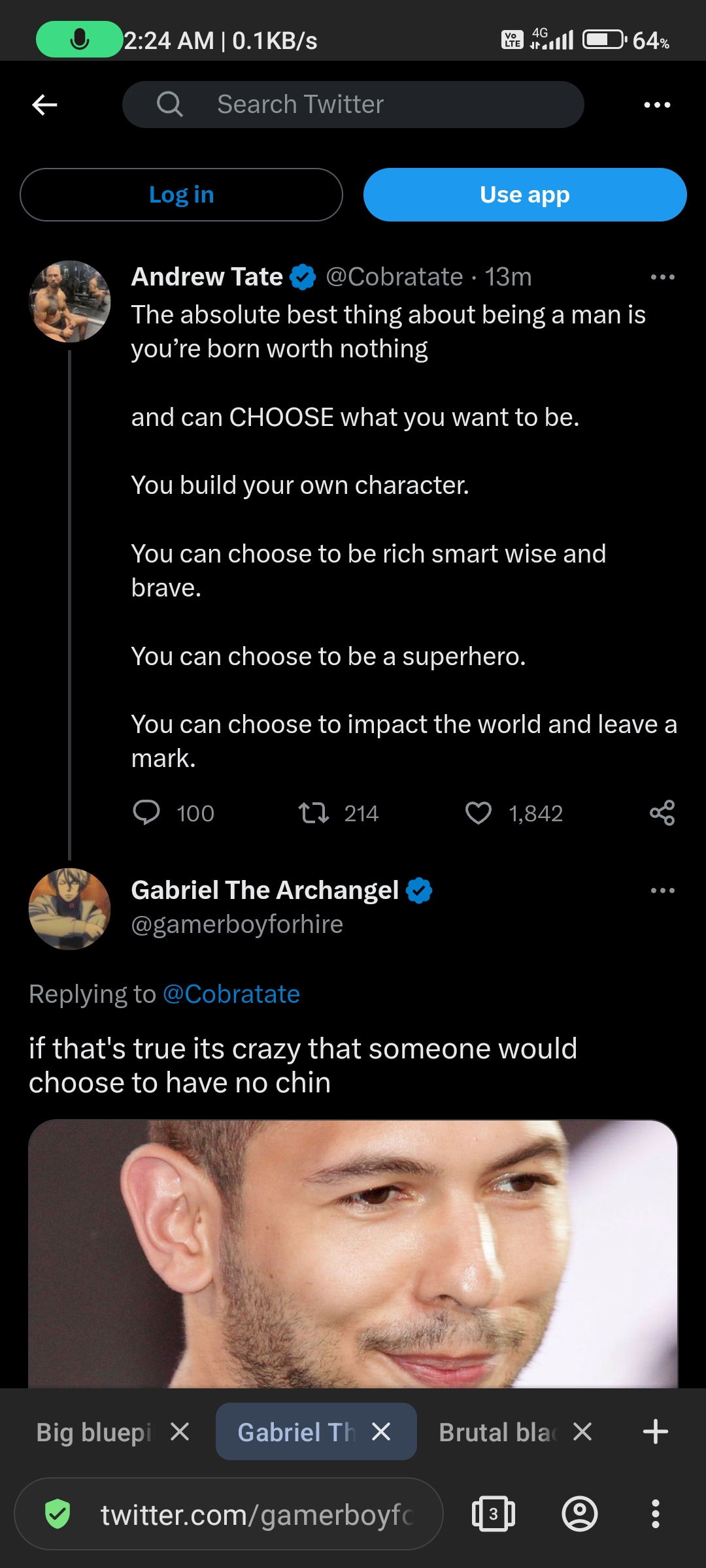Switch to the Big bluepi browser tab
Viewport: 706px width, 1568px height.
94,1432
